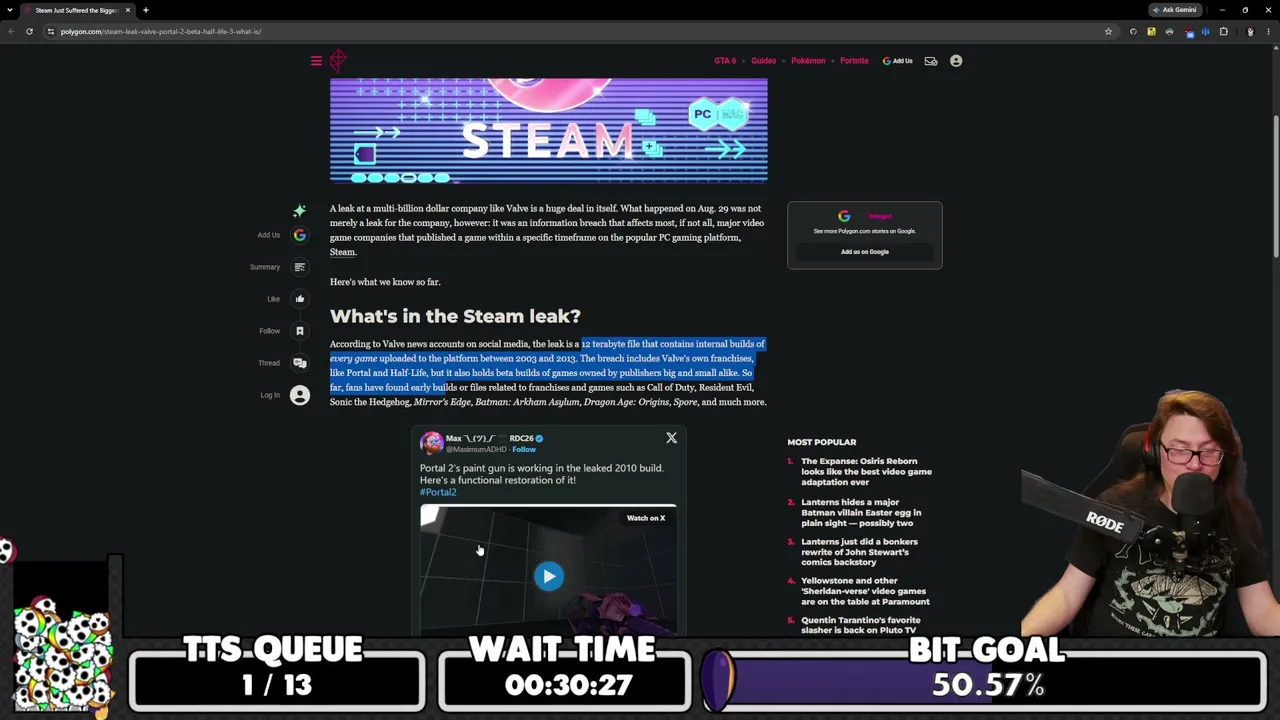The height and width of the screenshot is (720, 1280).
Task: Click the Add us on Google button
Action: (x=864, y=252)
